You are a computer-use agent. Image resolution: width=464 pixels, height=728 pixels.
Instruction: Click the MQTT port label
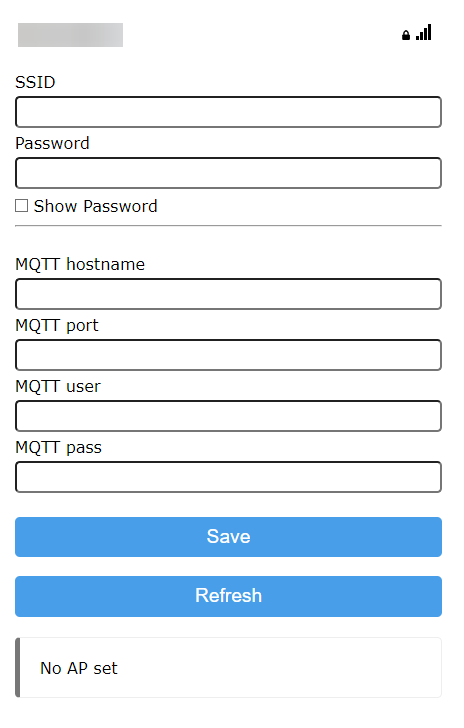[x=57, y=325]
